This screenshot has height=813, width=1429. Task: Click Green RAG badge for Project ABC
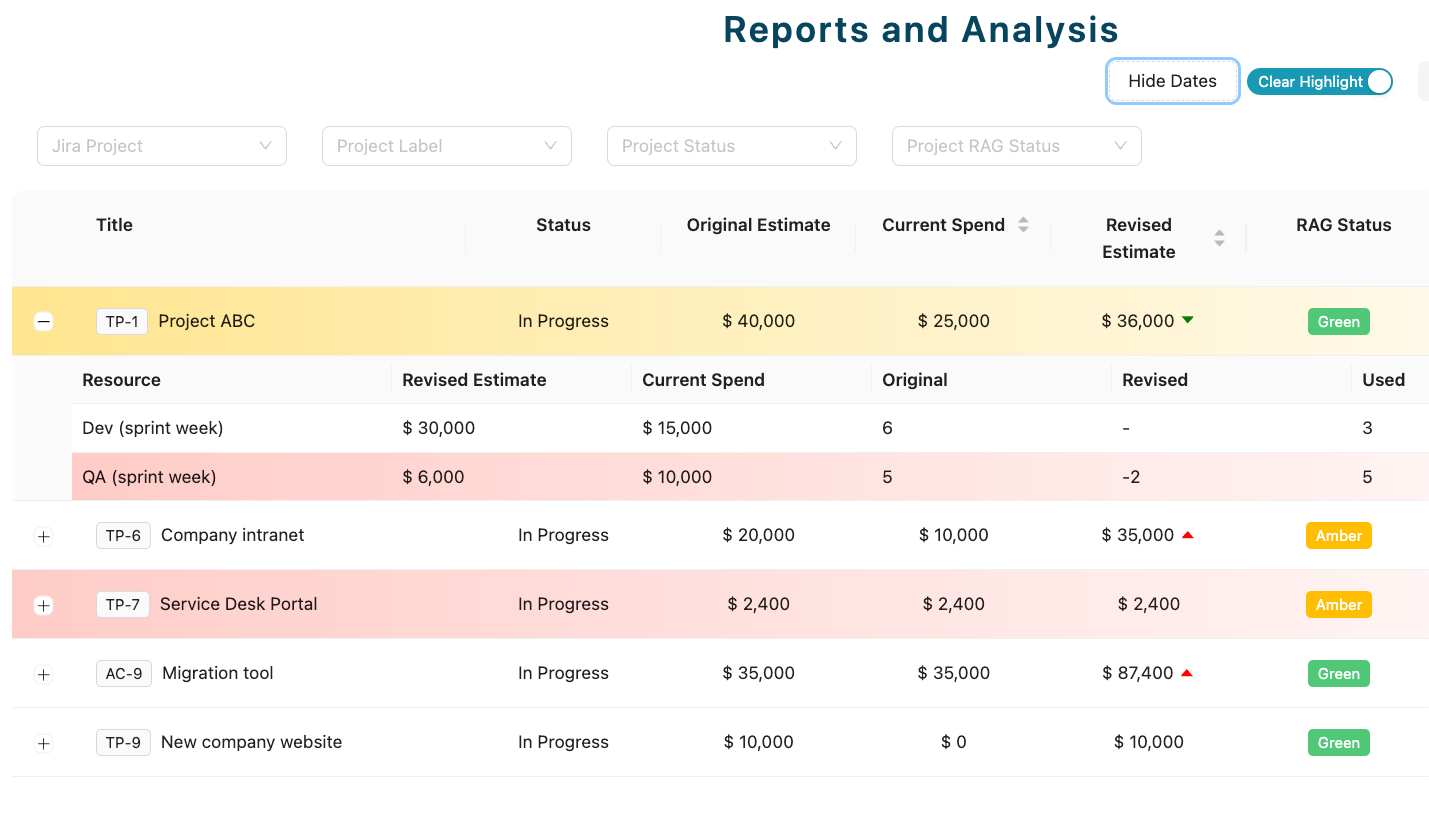pyautogui.click(x=1338, y=321)
